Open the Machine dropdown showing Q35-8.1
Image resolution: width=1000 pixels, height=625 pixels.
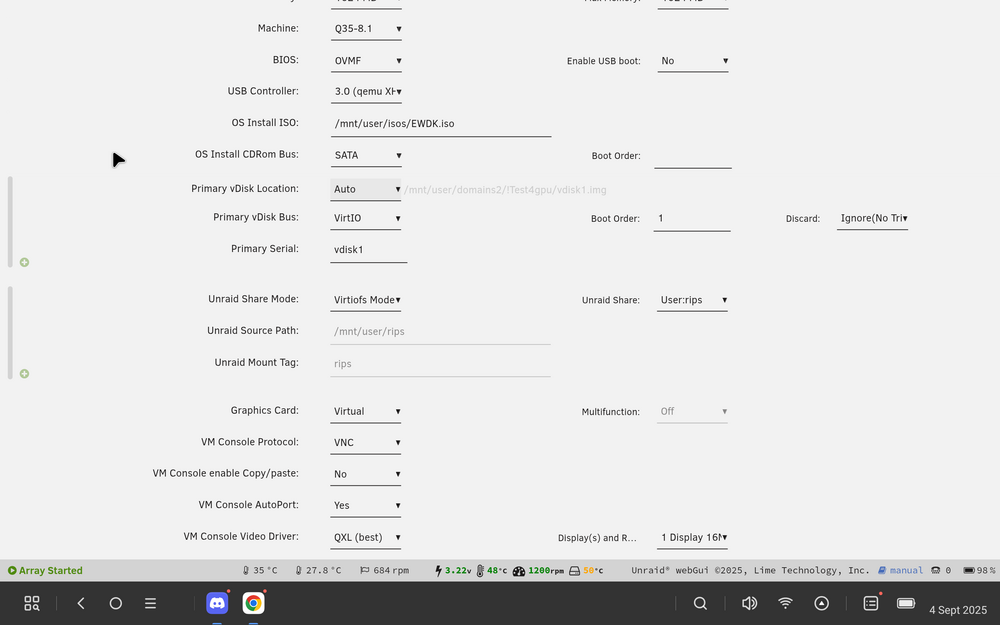point(366,29)
